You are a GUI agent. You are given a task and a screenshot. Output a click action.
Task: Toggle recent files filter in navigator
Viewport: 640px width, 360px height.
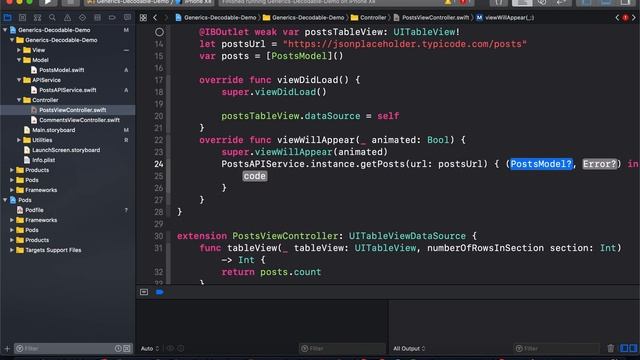pyautogui.click(x=118, y=348)
